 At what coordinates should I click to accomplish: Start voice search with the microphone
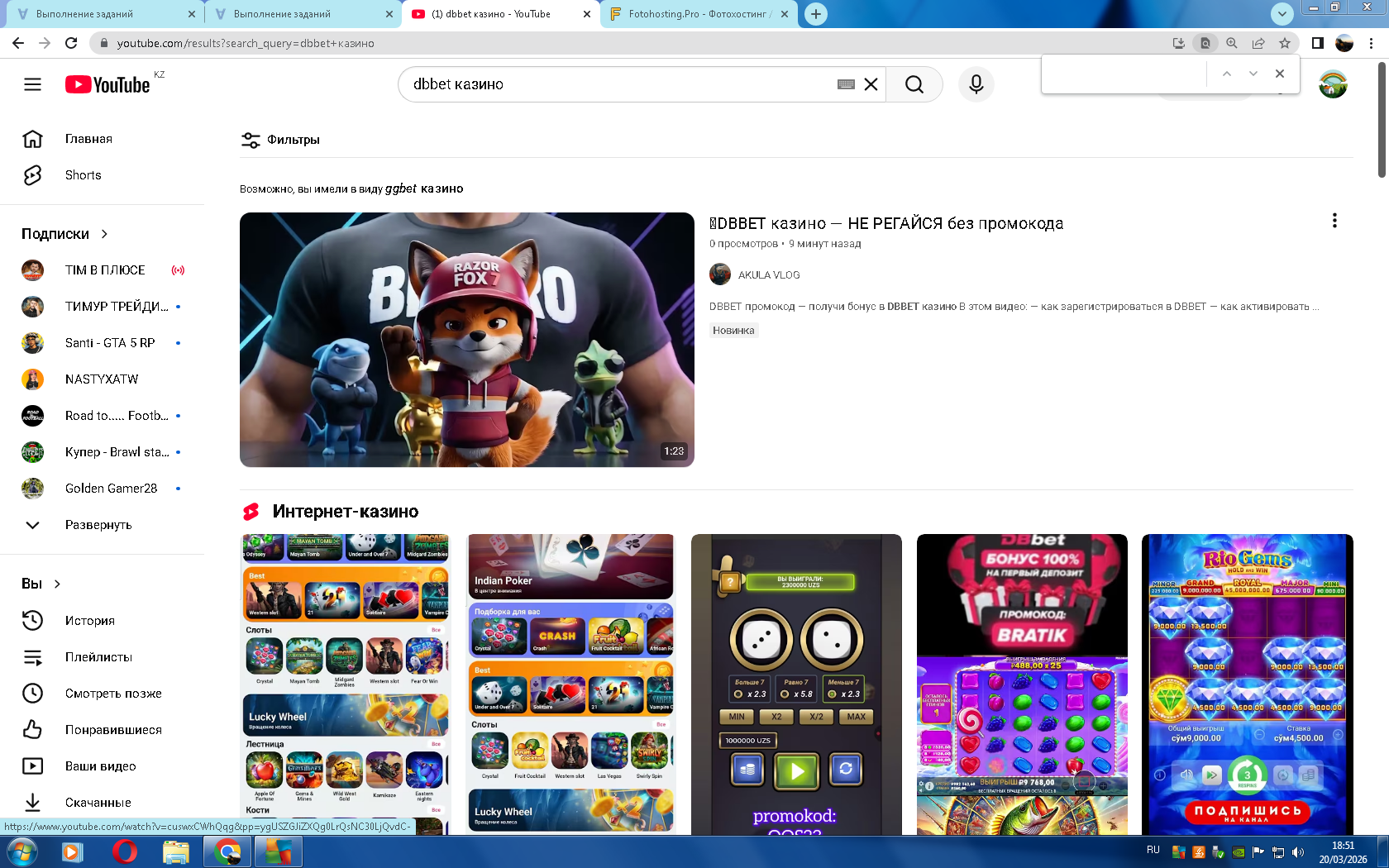tap(976, 84)
